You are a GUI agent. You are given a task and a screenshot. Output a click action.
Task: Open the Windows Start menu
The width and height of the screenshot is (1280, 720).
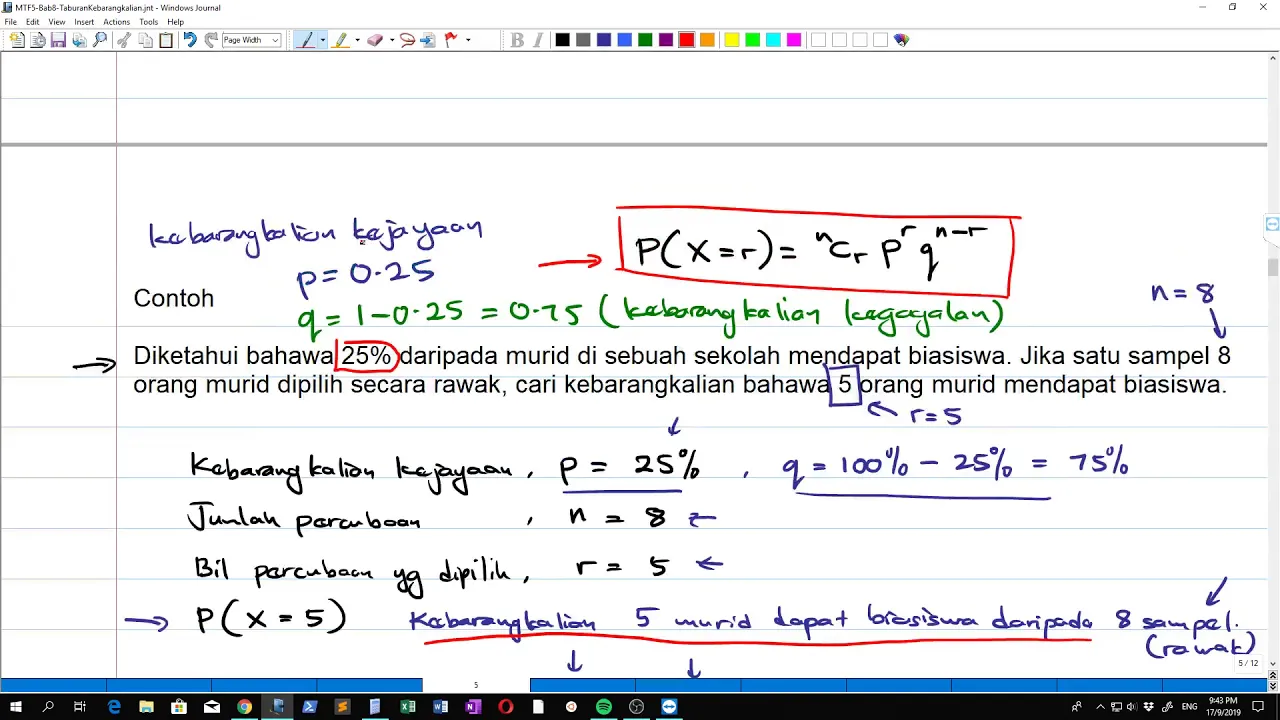16,707
